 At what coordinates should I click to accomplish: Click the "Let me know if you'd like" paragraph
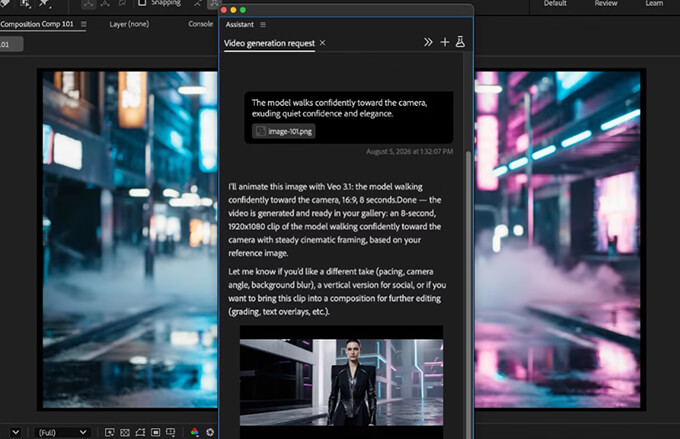tap(337, 292)
